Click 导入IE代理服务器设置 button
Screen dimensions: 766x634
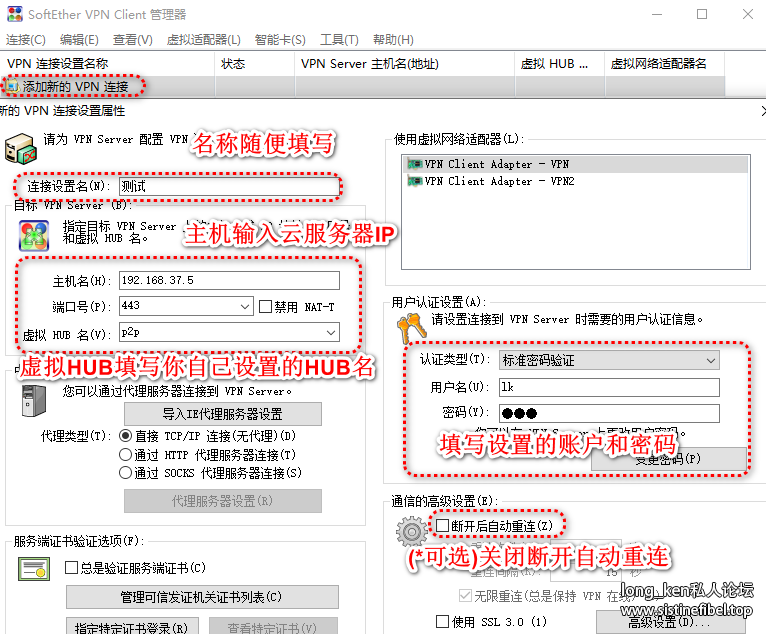[223, 414]
